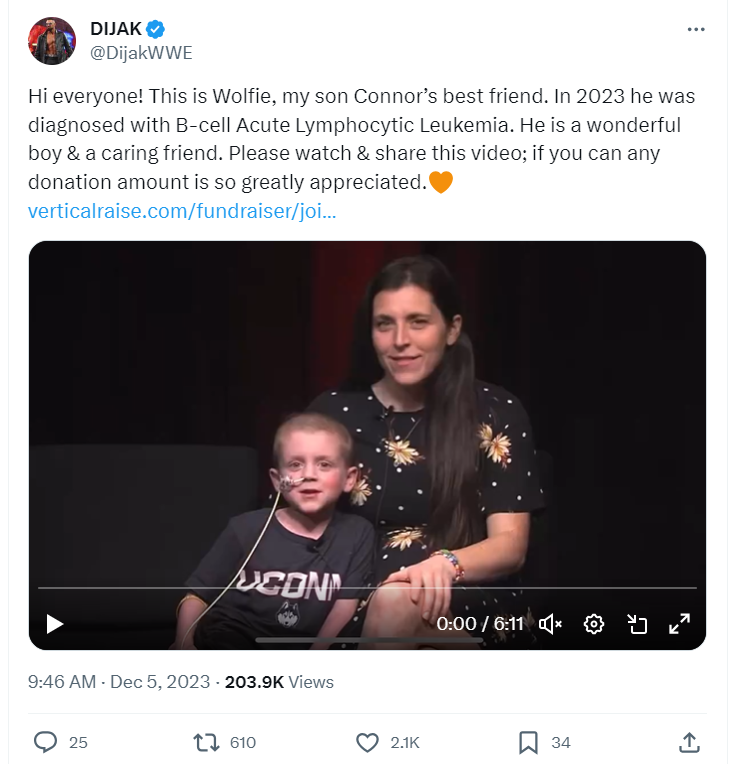
Task: Unmute the video sound
Action: point(550,624)
